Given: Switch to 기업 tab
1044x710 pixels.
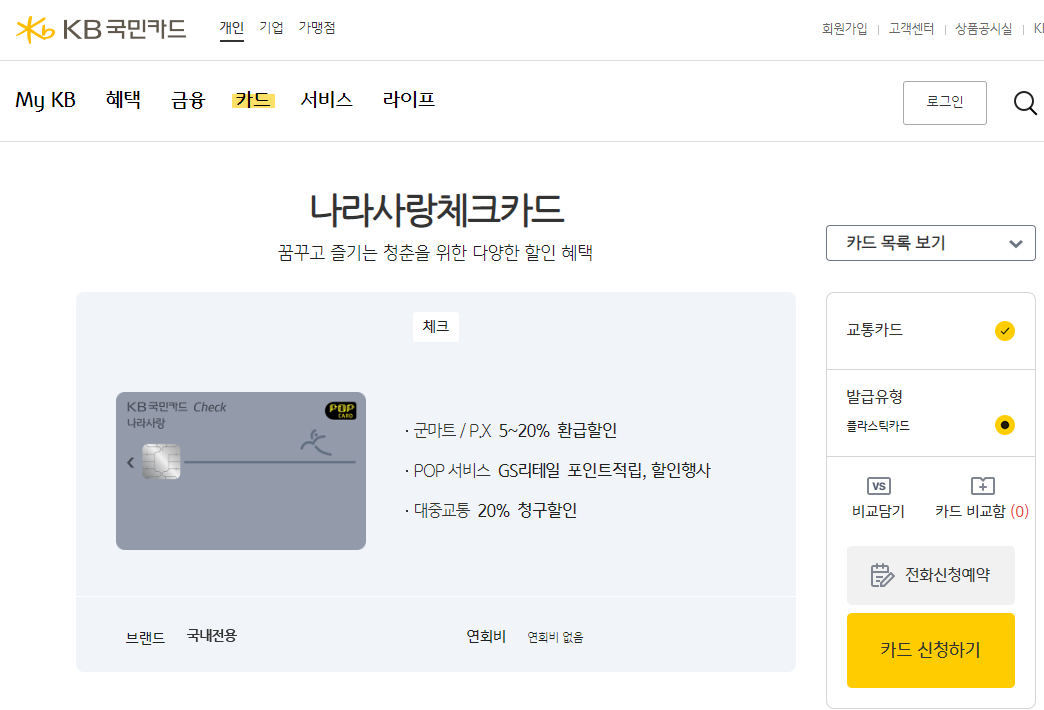Looking at the screenshot, I should click(271, 28).
